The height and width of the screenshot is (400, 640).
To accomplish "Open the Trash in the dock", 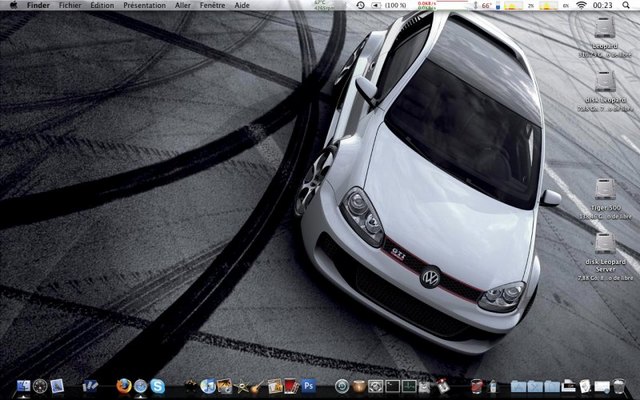I will pyautogui.click(x=620, y=385).
